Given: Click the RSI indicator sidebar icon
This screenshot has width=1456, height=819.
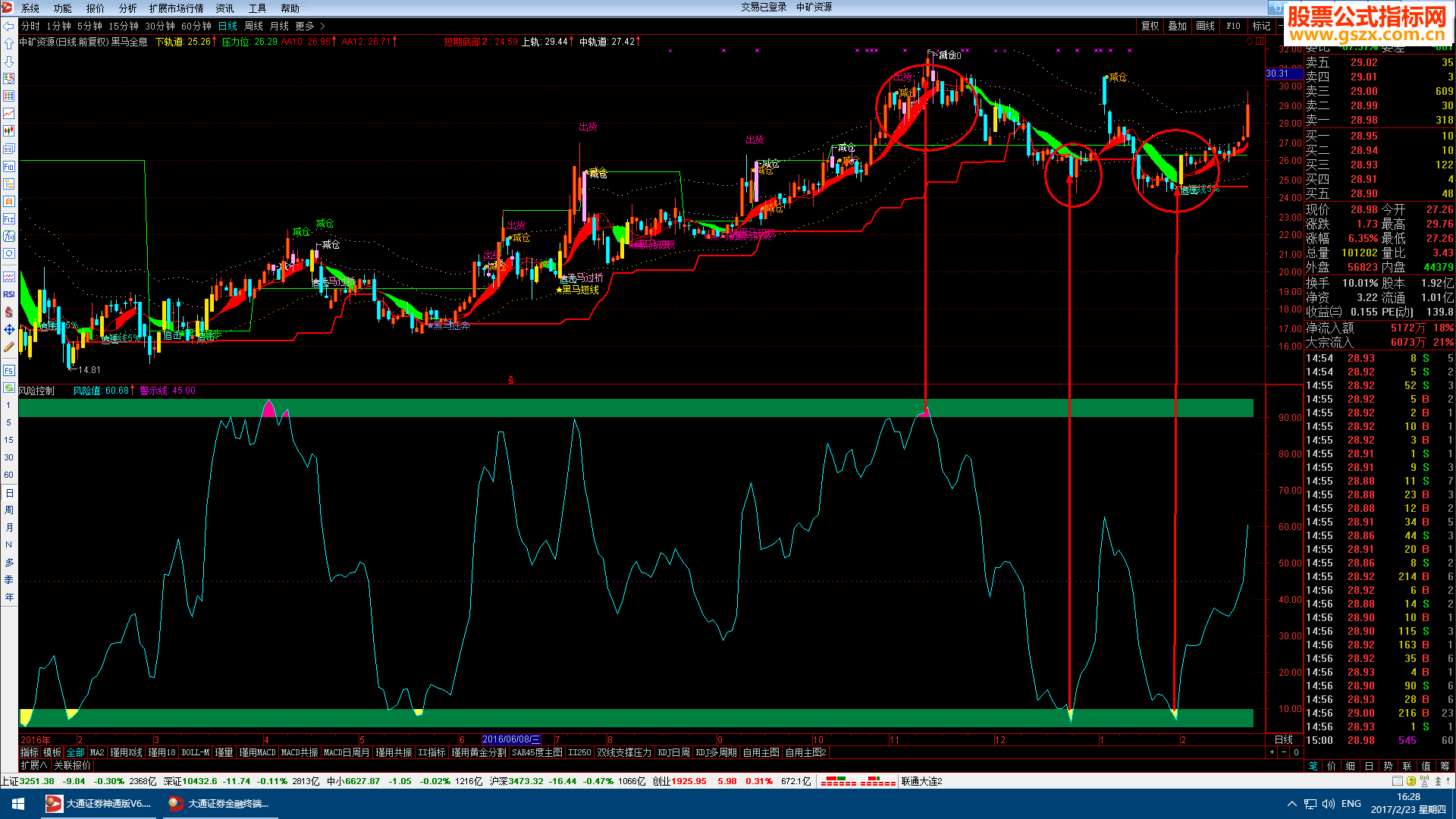Looking at the screenshot, I should click(x=8, y=294).
